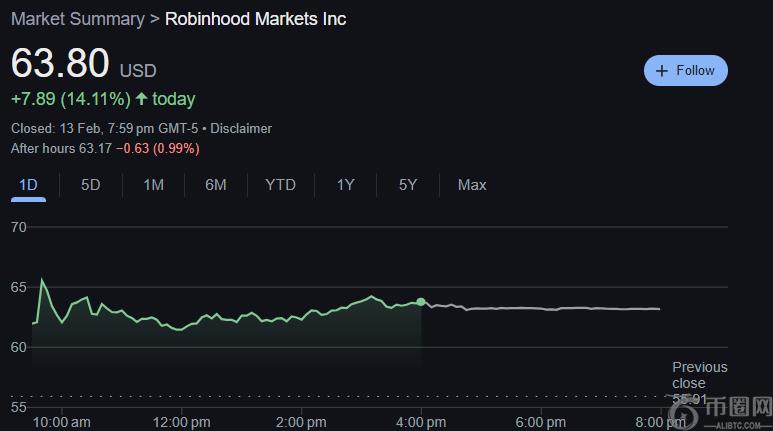
Task: Select the 1D time range tab
Action: 28,185
